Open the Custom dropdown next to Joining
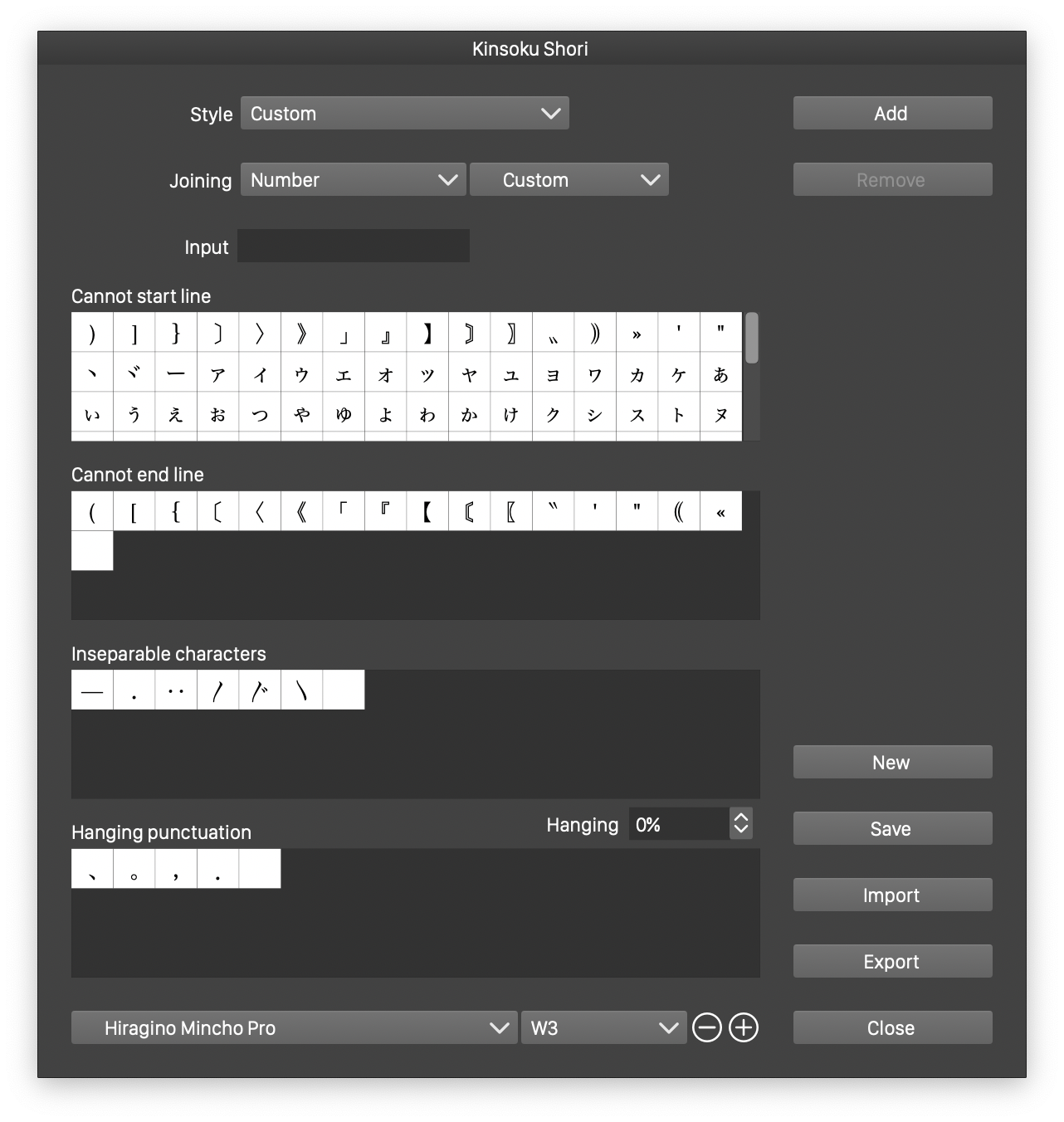The height and width of the screenshot is (1122, 1064). (x=569, y=180)
